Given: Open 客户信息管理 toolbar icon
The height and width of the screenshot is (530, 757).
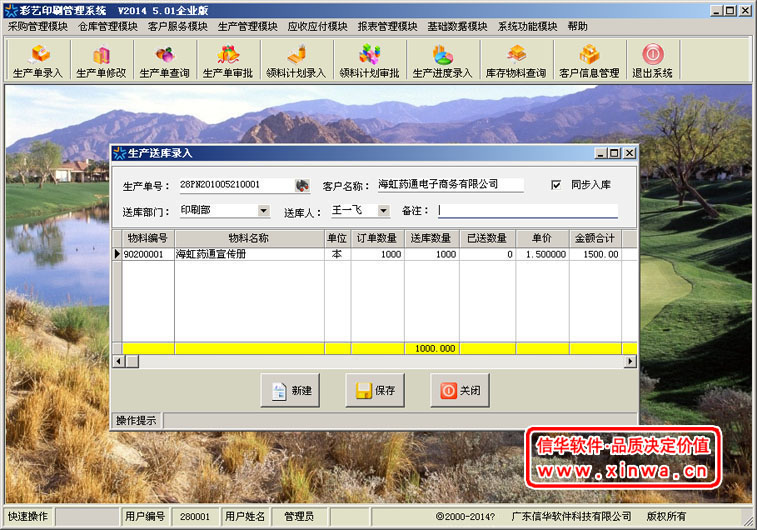Looking at the screenshot, I should click(589, 60).
